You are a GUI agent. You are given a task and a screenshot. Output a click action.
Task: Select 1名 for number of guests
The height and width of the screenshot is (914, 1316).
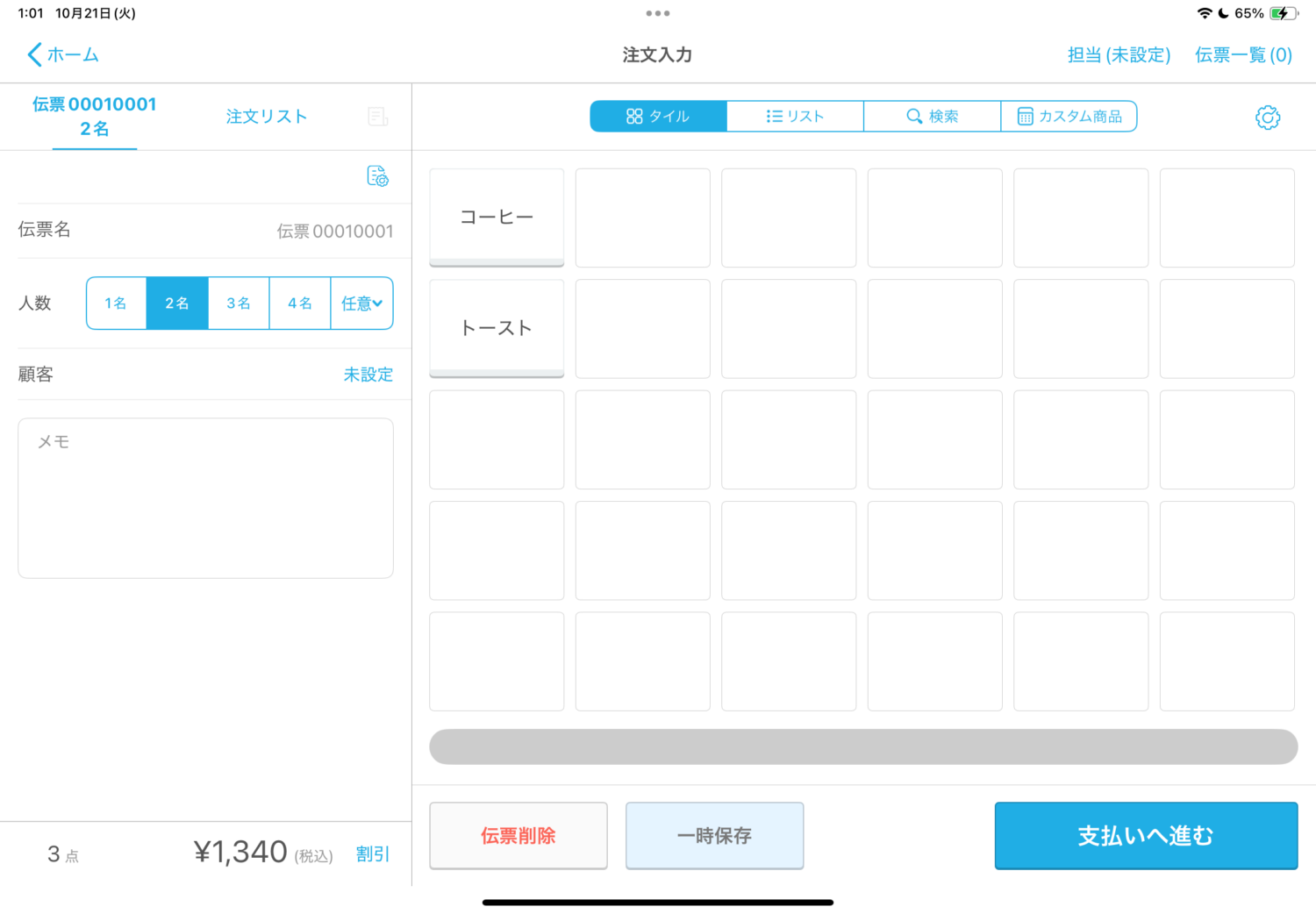(x=116, y=303)
